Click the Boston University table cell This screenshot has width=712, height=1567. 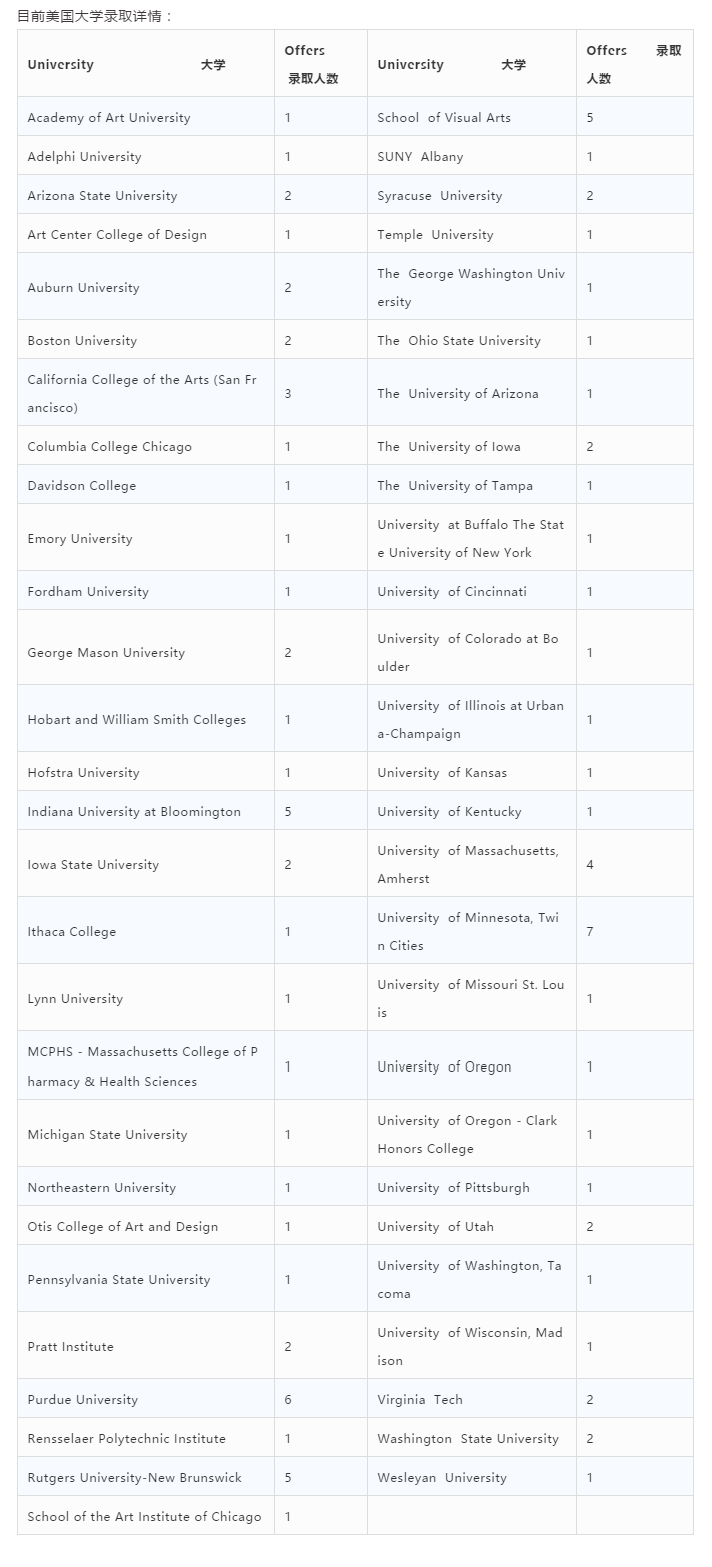[146, 340]
